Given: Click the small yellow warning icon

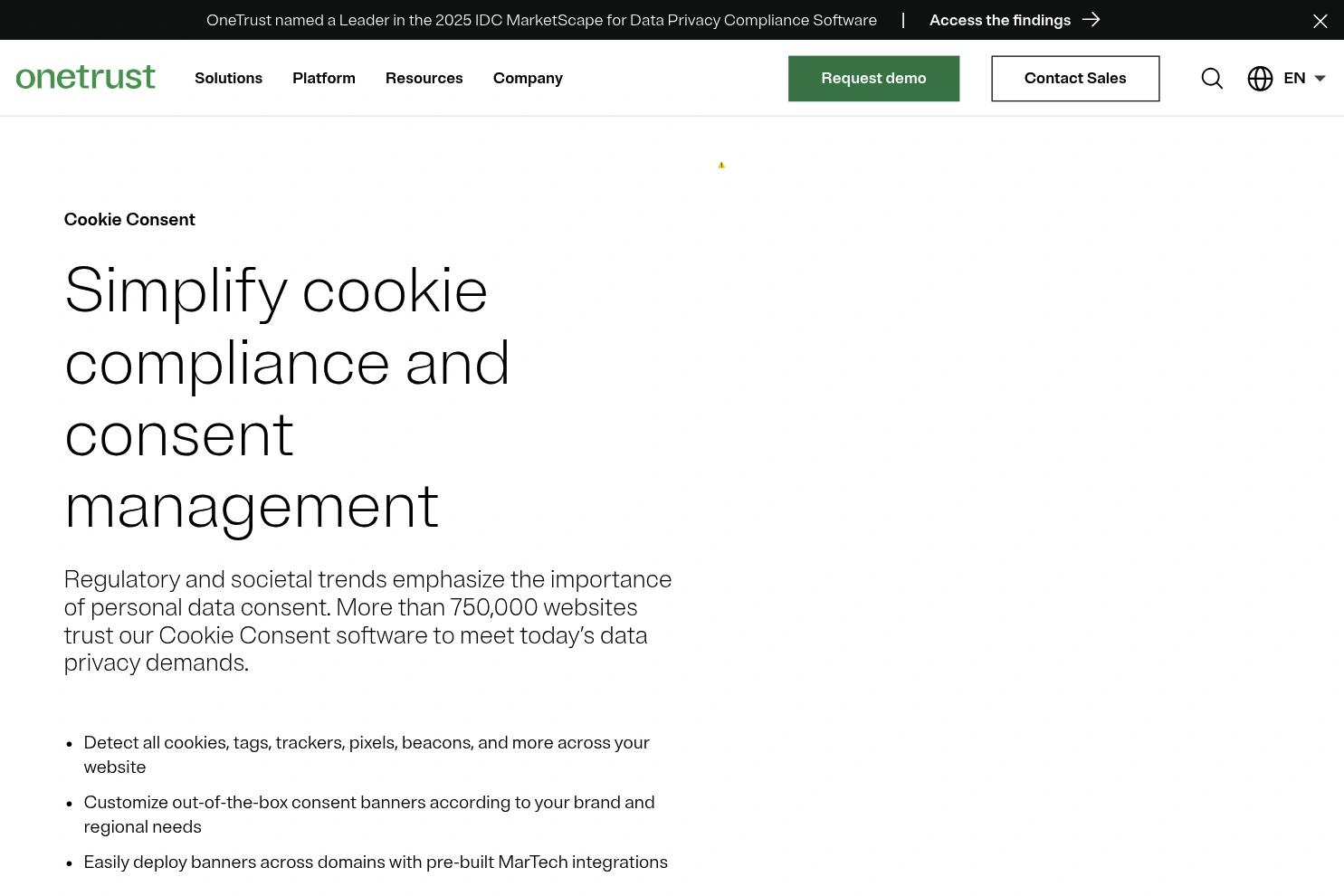Looking at the screenshot, I should tap(721, 165).
